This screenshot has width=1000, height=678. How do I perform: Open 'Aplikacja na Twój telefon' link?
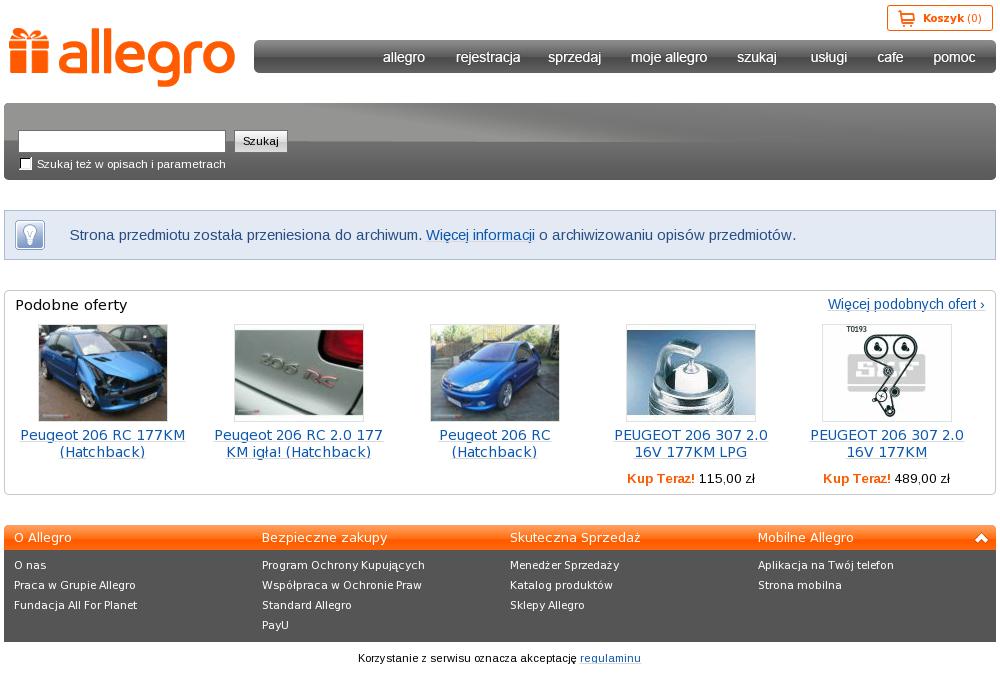coord(826,565)
